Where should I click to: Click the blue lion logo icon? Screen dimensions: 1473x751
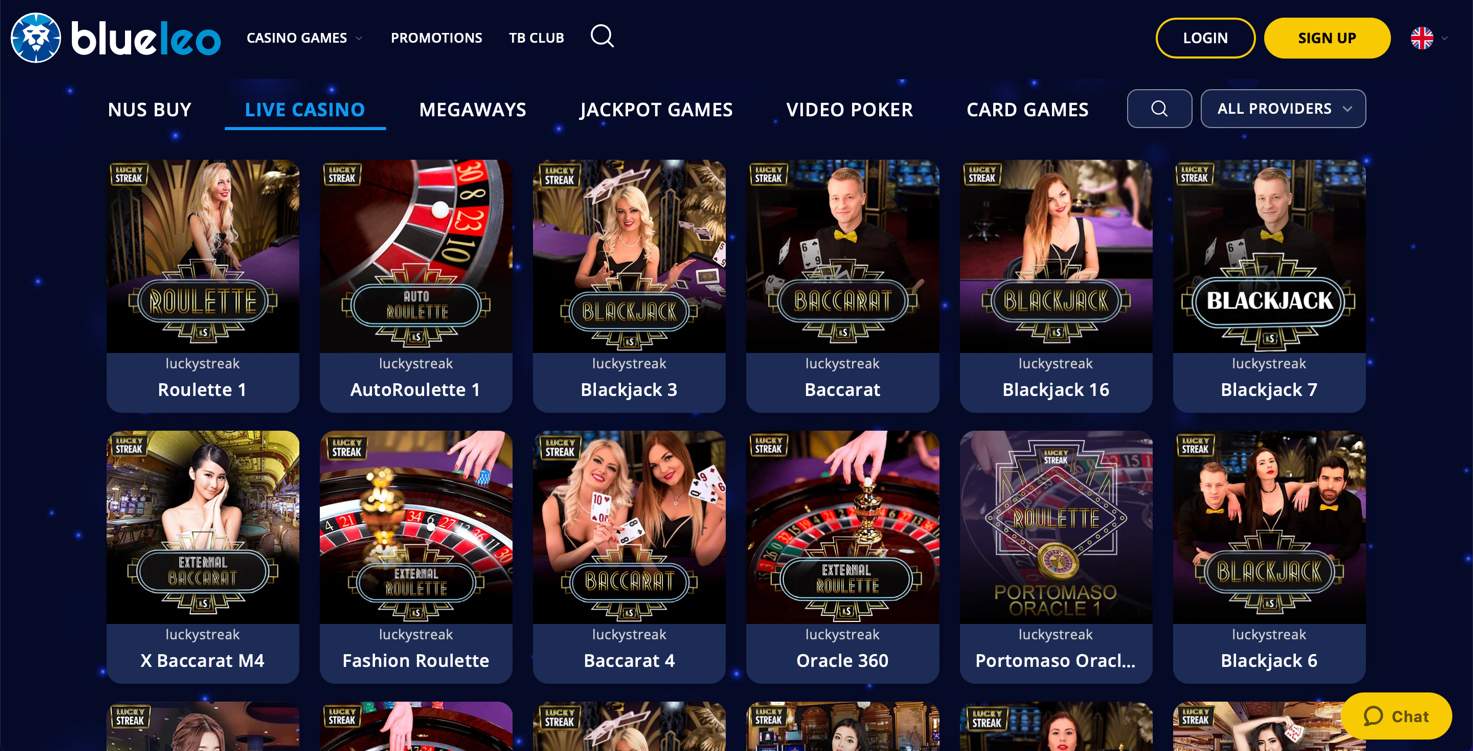tap(36, 38)
